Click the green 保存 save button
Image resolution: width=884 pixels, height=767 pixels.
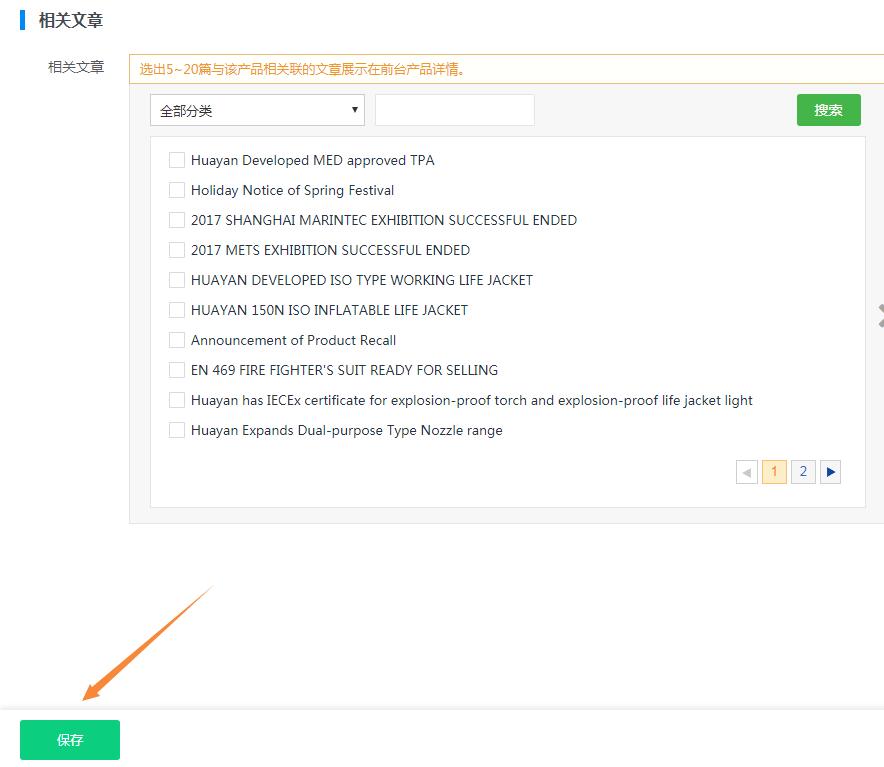click(70, 740)
